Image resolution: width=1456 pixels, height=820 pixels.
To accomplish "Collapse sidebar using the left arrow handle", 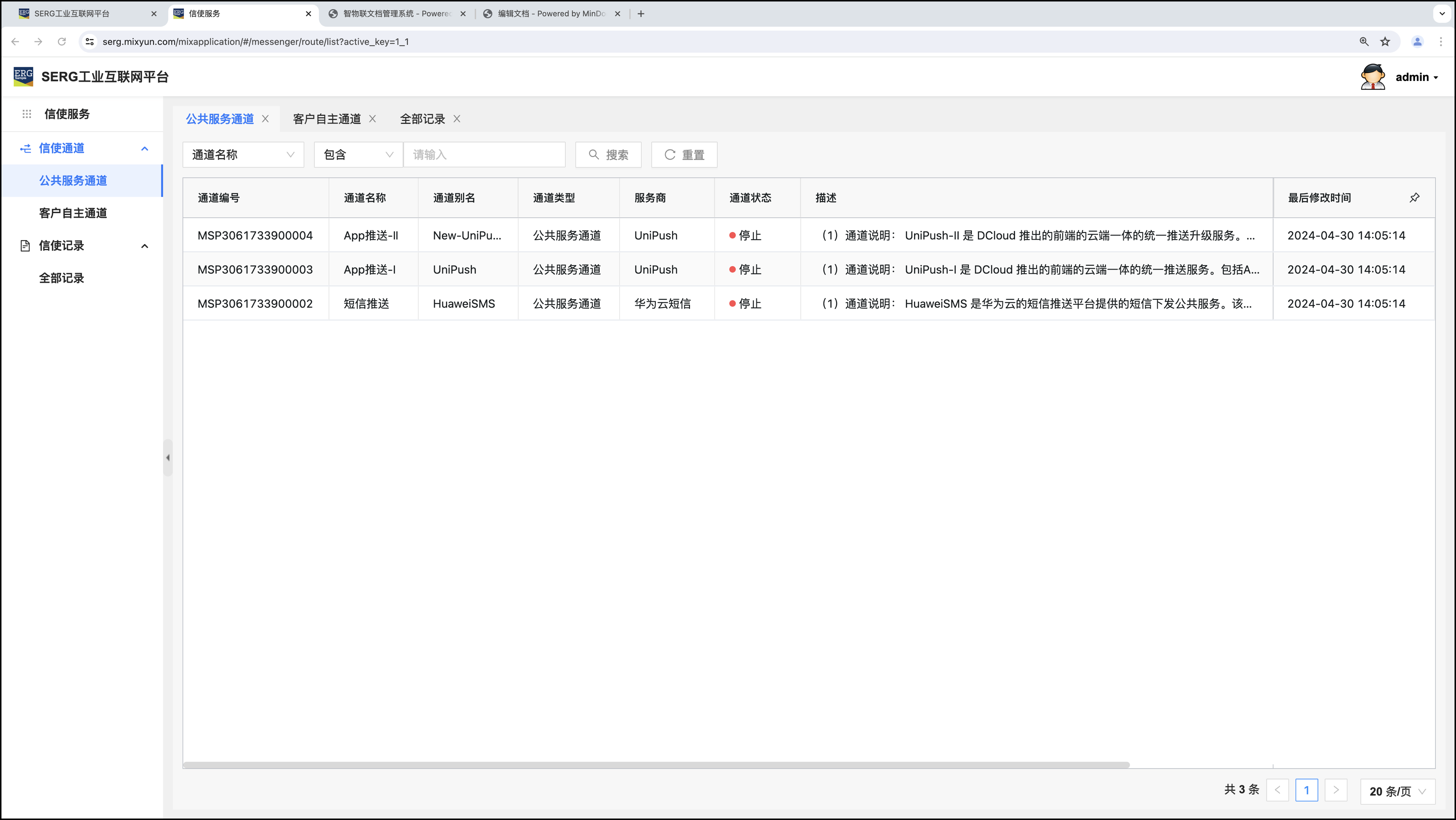I will pyautogui.click(x=168, y=458).
